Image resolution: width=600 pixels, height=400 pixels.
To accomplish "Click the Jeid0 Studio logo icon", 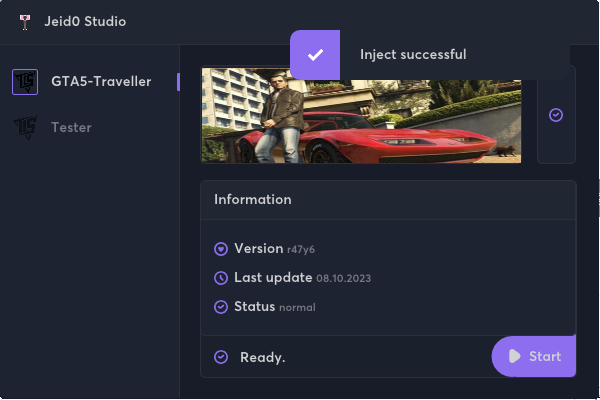I will 23,22.
